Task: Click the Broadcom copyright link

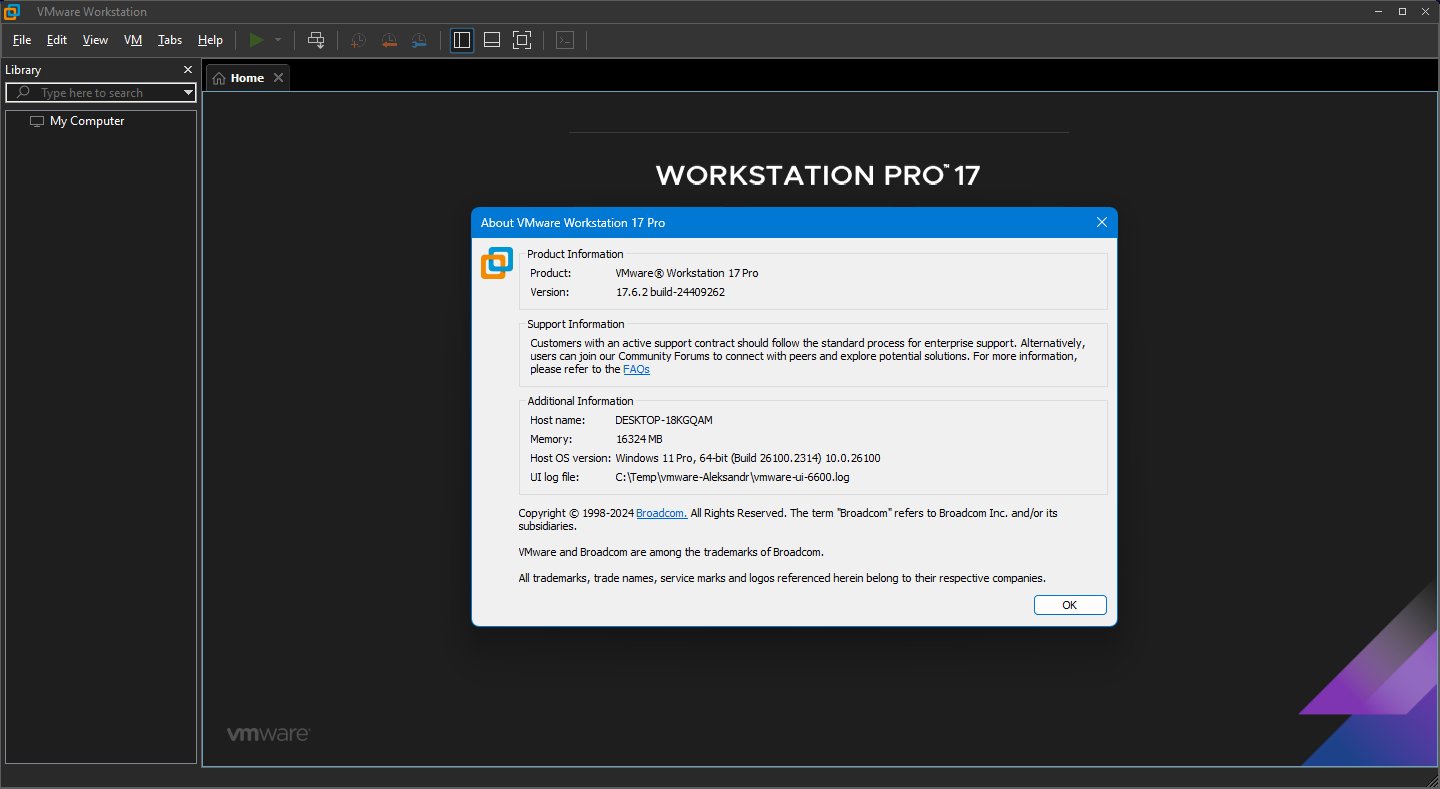Action: click(661, 513)
